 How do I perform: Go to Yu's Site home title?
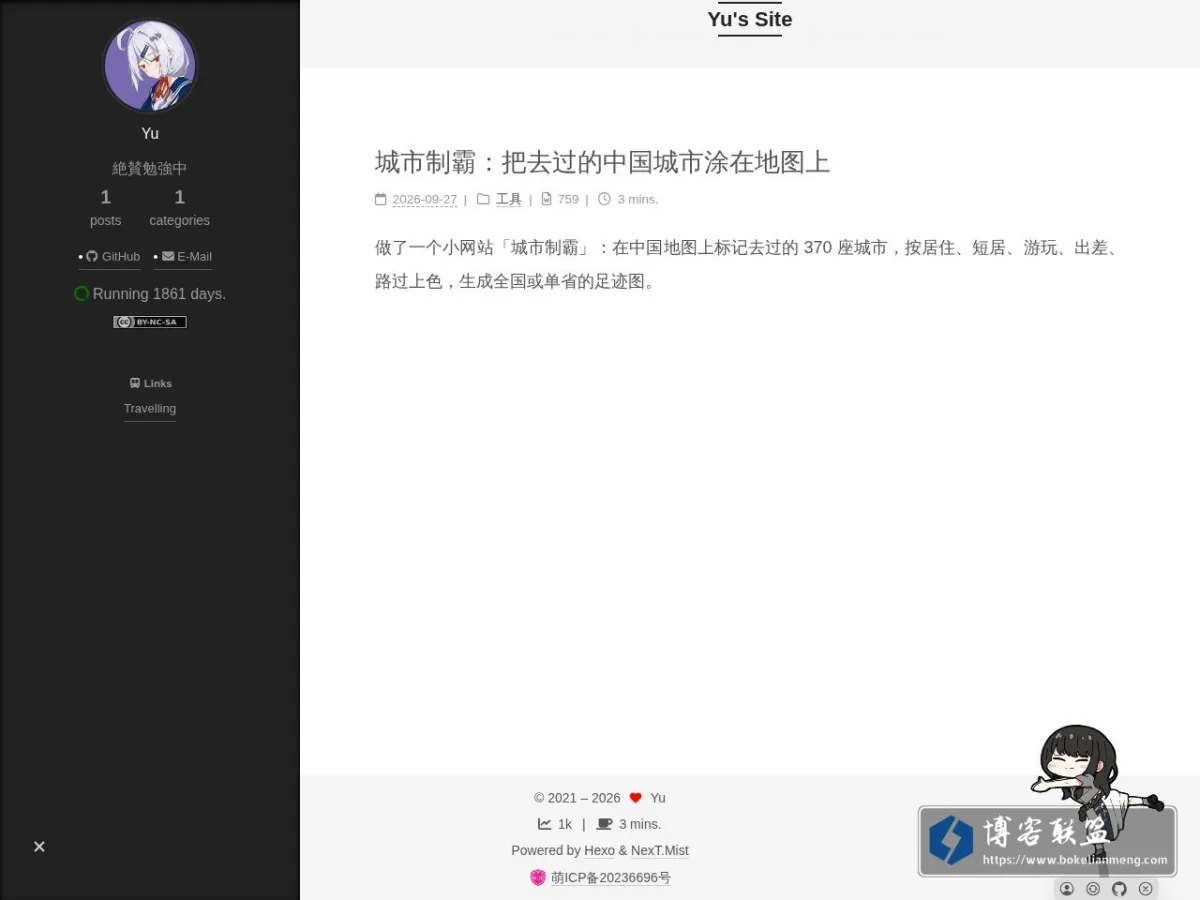(750, 19)
